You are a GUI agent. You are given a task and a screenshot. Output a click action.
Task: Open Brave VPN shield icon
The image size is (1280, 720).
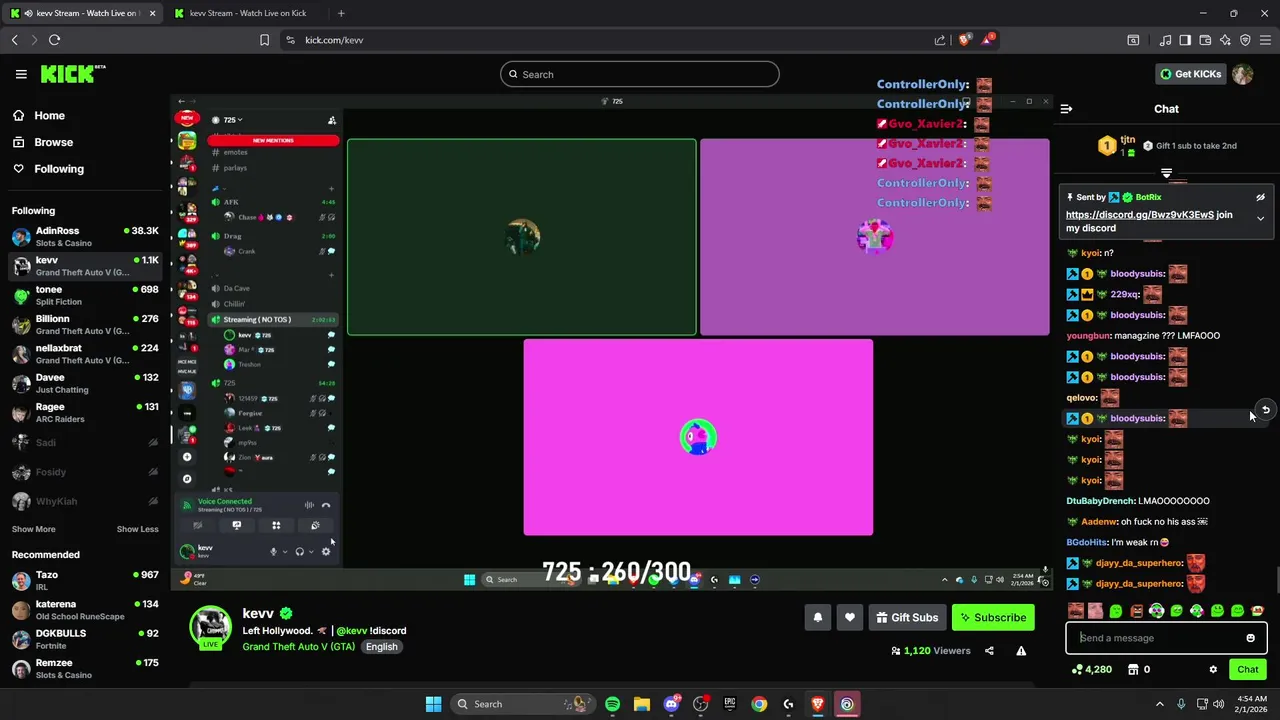point(1245,40)
